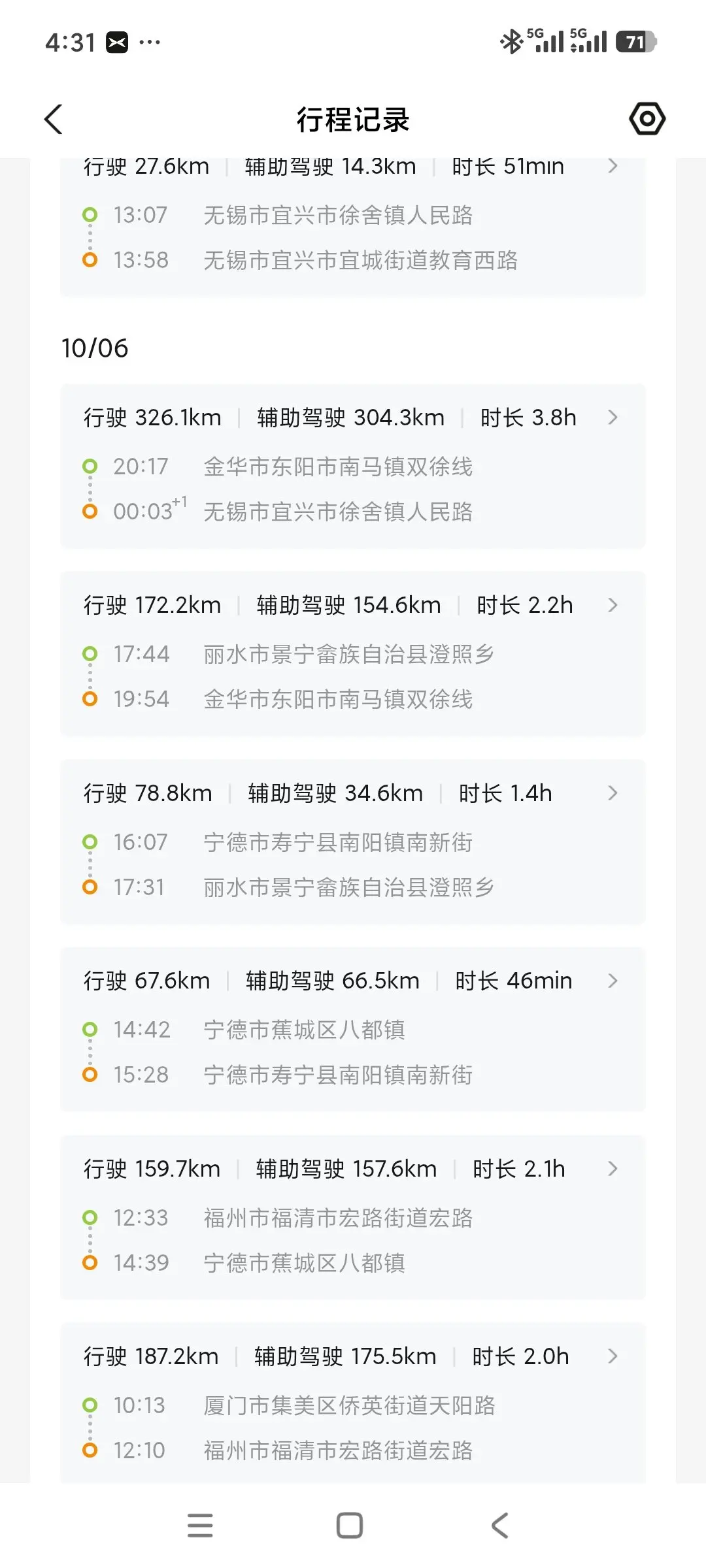The width and height of the screenshot is (706, 1568).
Task: Expand the 326.1km trip details chevron
Action: point(613,417)
